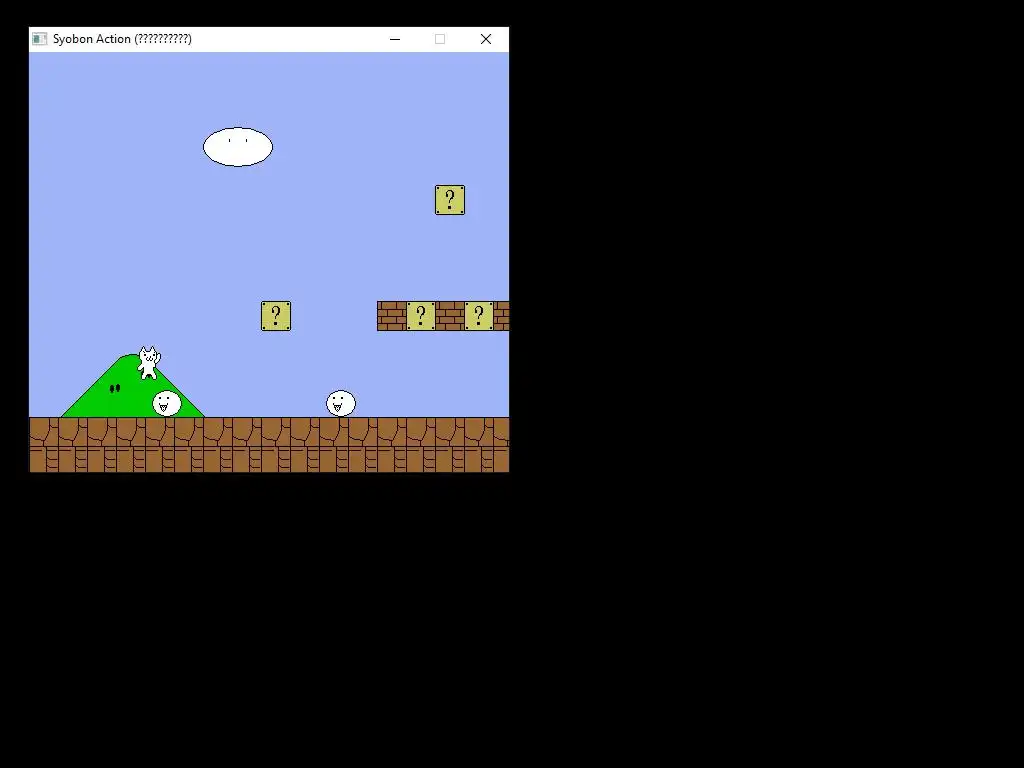The width and height of the screenshot is (1024, 768).
Task: Click the right question block in the brick row
Action: 479,316
